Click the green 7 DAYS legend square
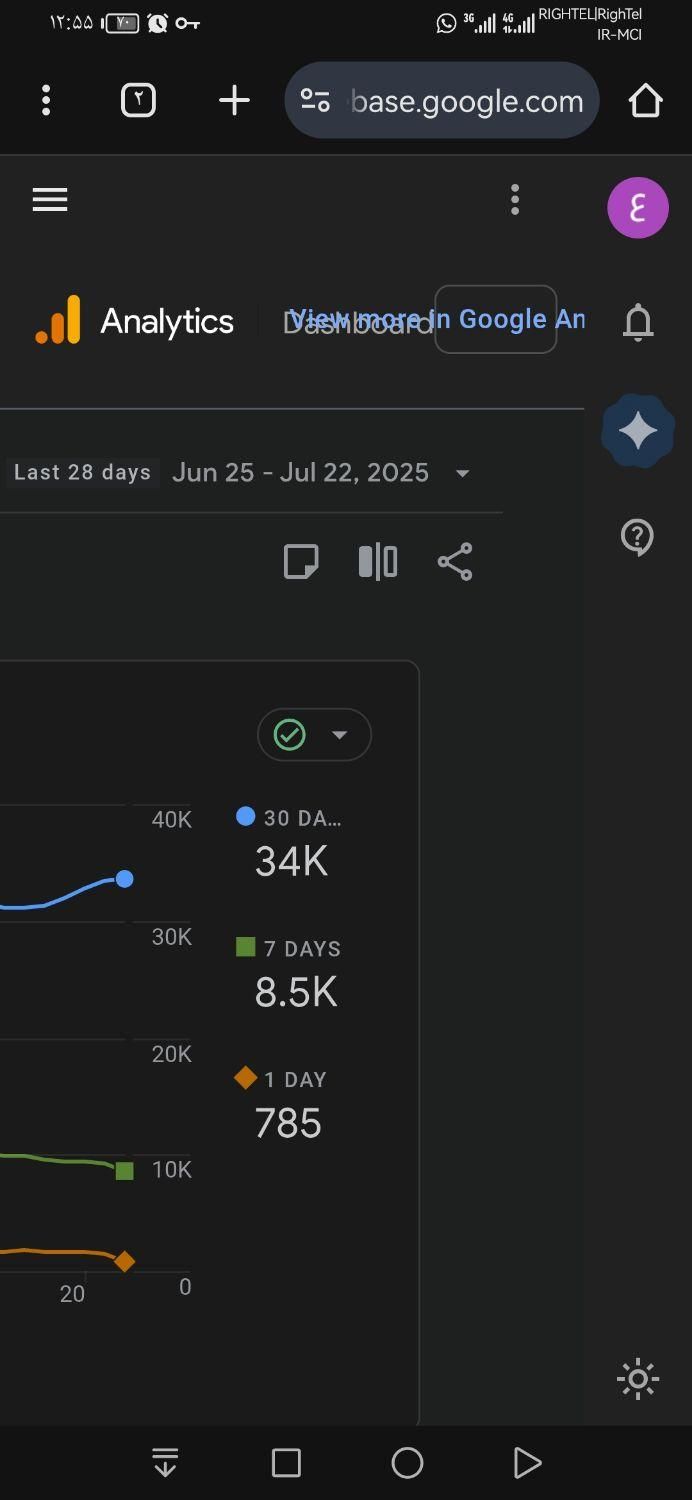This screenshot has width=692, height=1500. click(x=245, y=947)
